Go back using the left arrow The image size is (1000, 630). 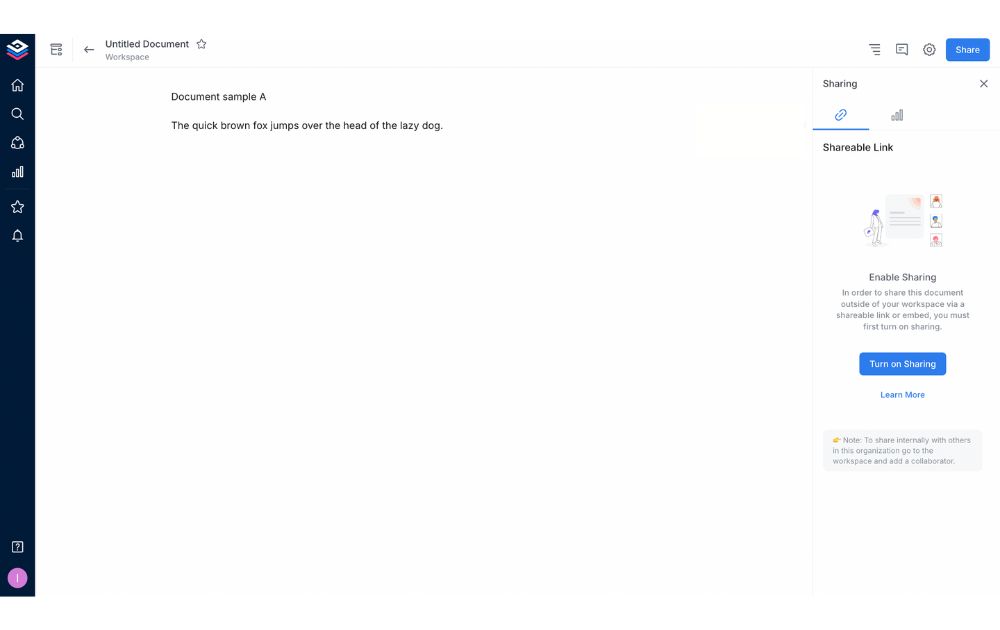click(x=89, y=49)
